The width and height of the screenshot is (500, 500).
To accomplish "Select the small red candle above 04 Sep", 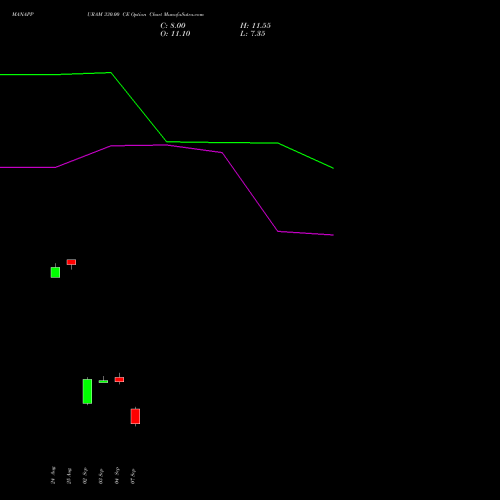I will (119, 379).
